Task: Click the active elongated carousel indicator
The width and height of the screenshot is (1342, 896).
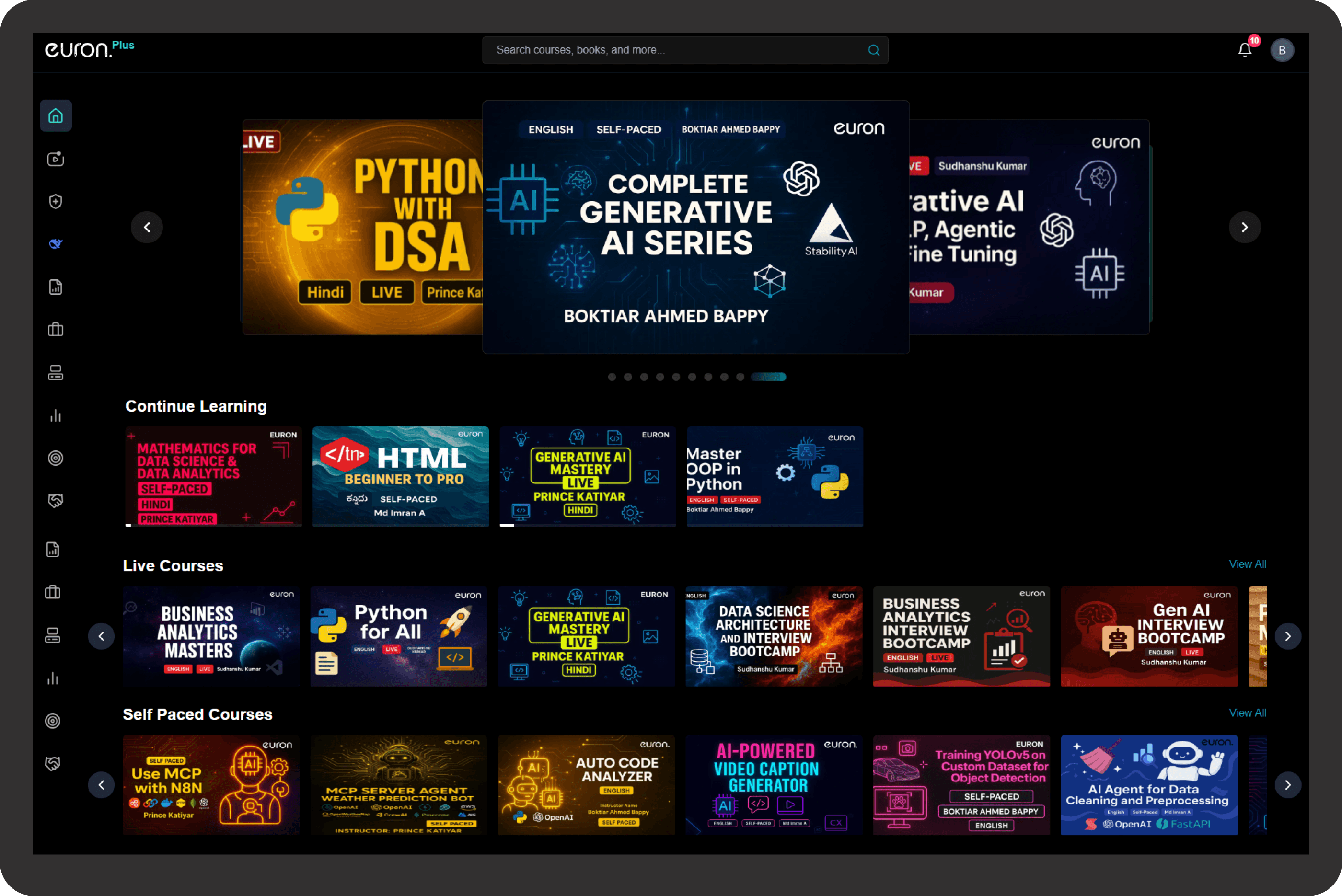Action: click(769, 377)
